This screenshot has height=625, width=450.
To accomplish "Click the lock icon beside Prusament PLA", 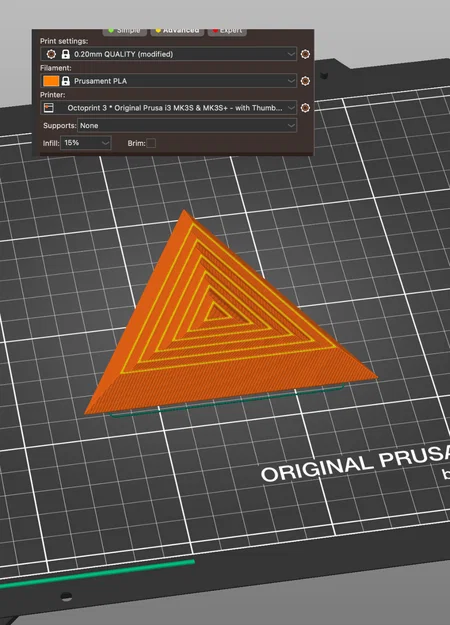I will point(66,81).
